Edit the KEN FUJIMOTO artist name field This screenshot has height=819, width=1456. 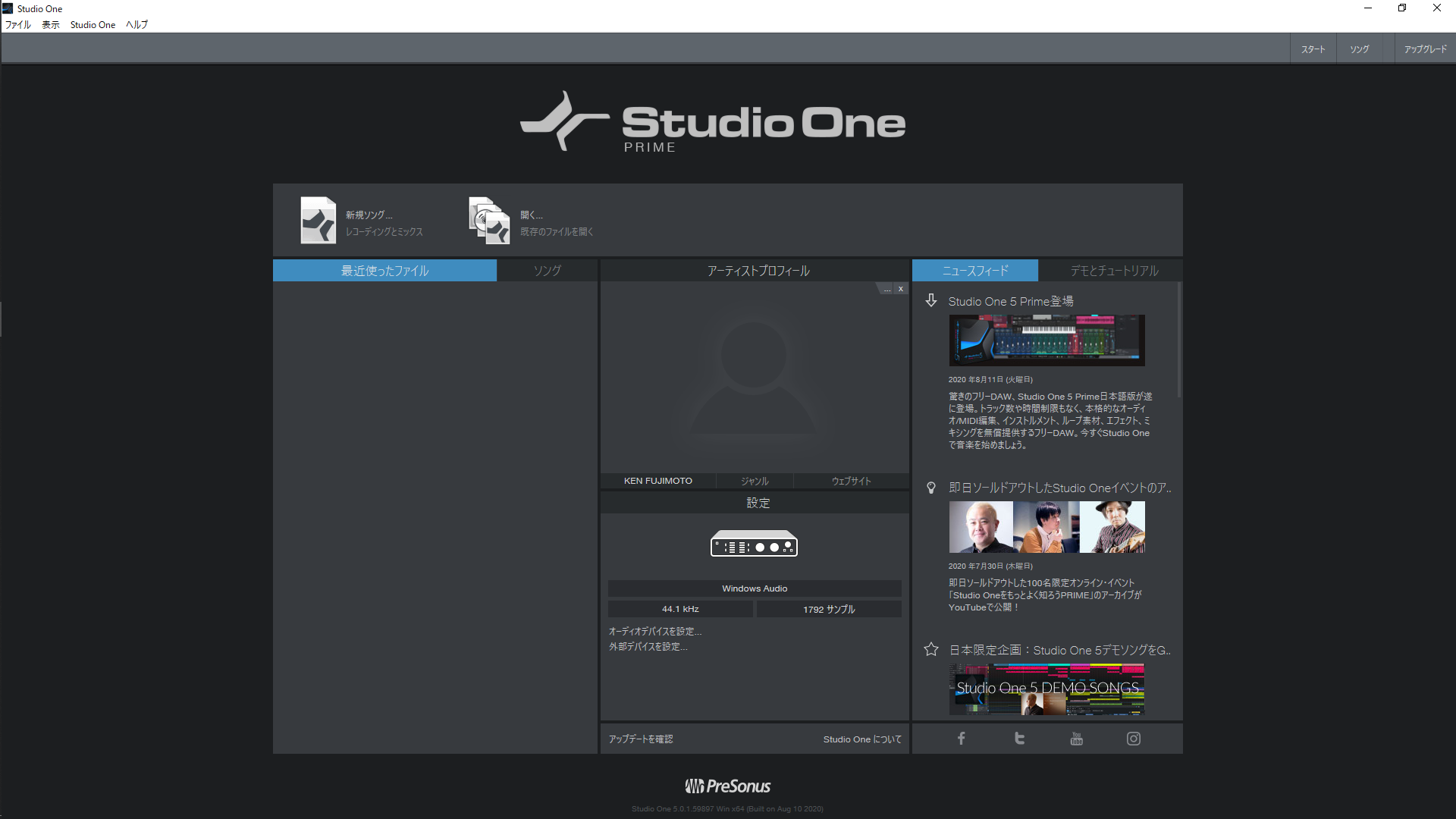coord(658,481)
